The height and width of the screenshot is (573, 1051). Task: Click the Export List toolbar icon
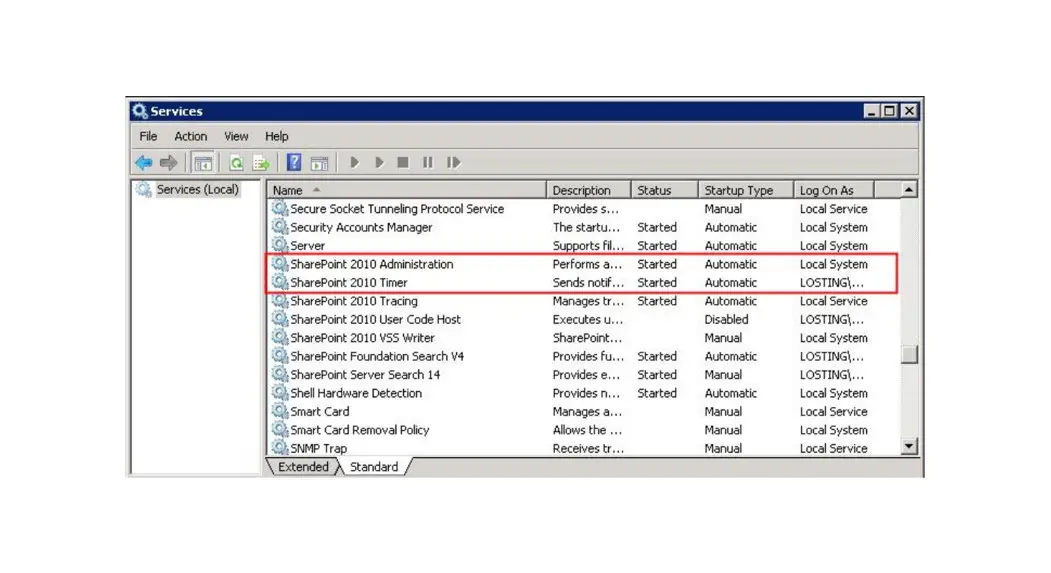click(x=261, y=162)
